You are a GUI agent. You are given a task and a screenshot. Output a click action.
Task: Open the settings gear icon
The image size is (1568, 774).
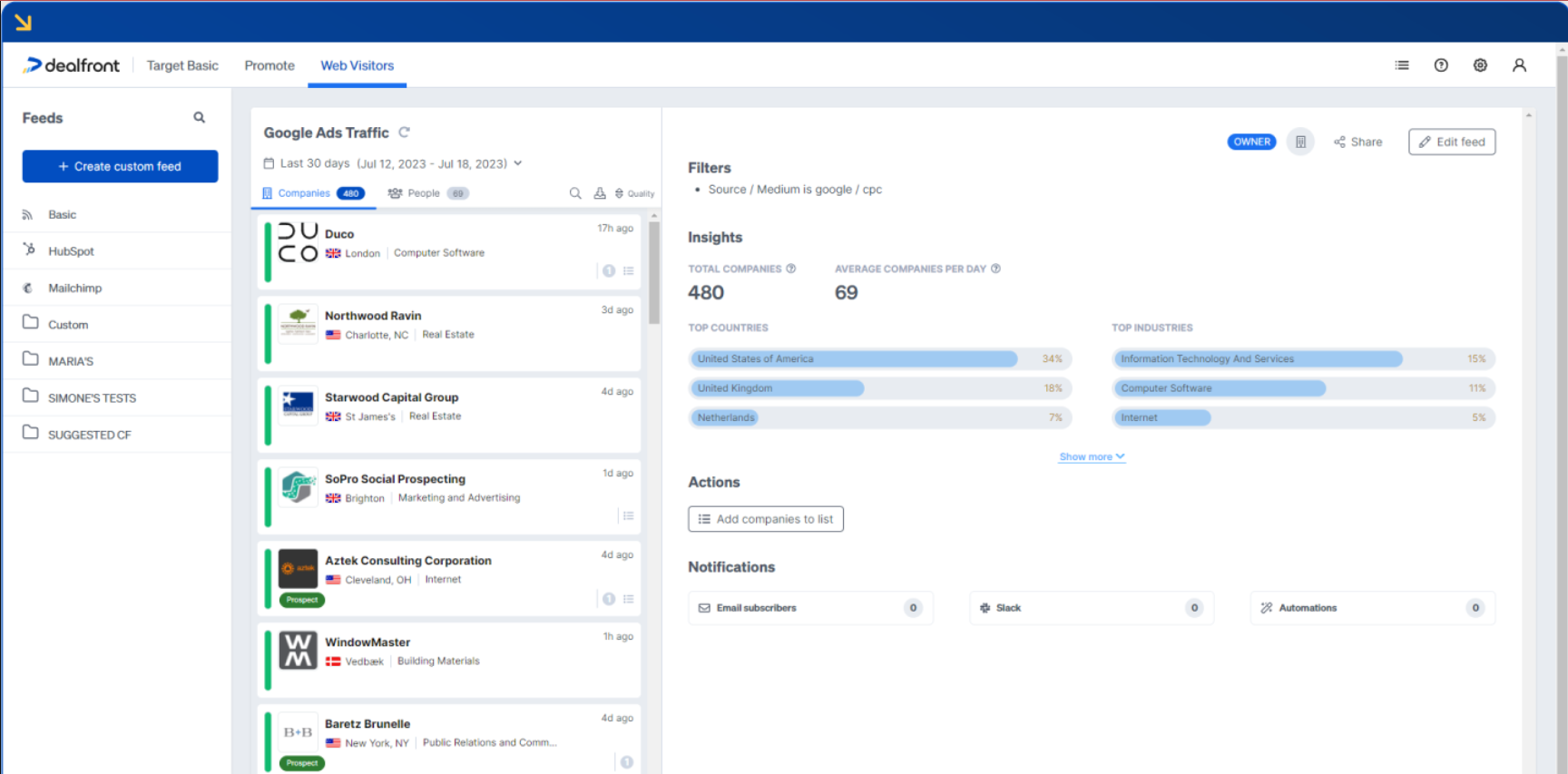click(1480, 65)
